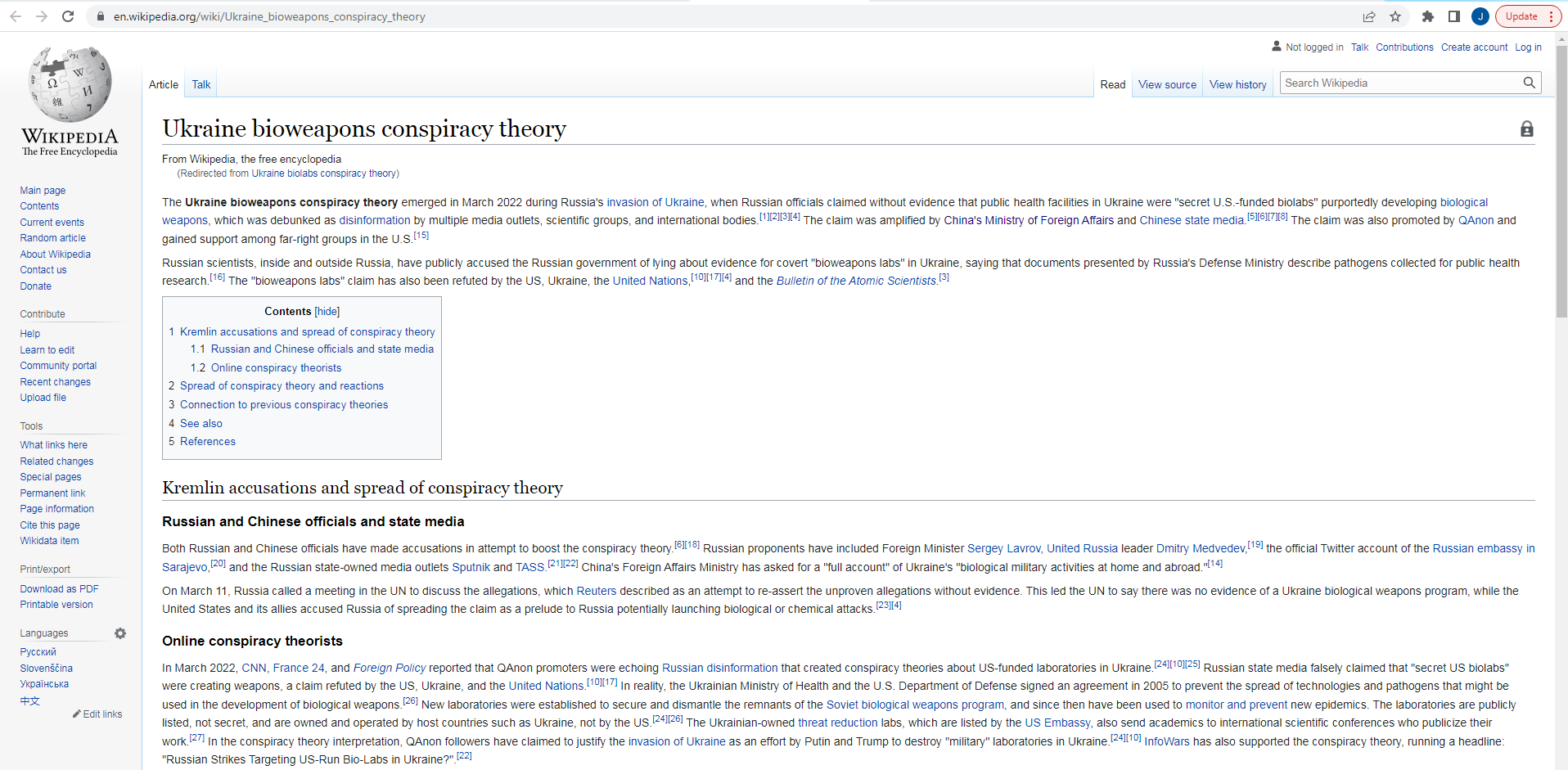This screenshot has width=1568, height=770.
Task: Click the user profile avatar icon
Action: click(1480, 16)
